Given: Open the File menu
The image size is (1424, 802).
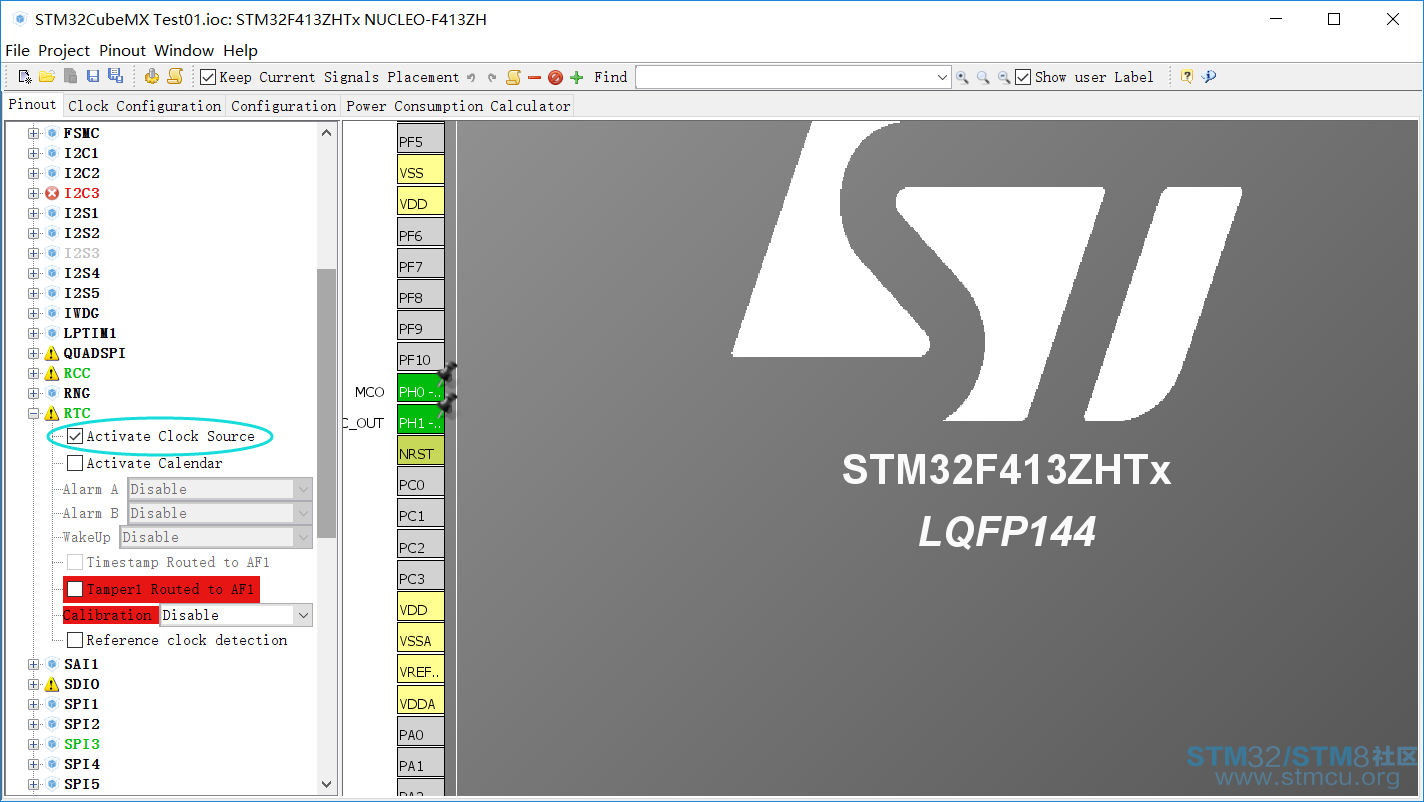Looking at the screenshot, I should pos(17,50).
